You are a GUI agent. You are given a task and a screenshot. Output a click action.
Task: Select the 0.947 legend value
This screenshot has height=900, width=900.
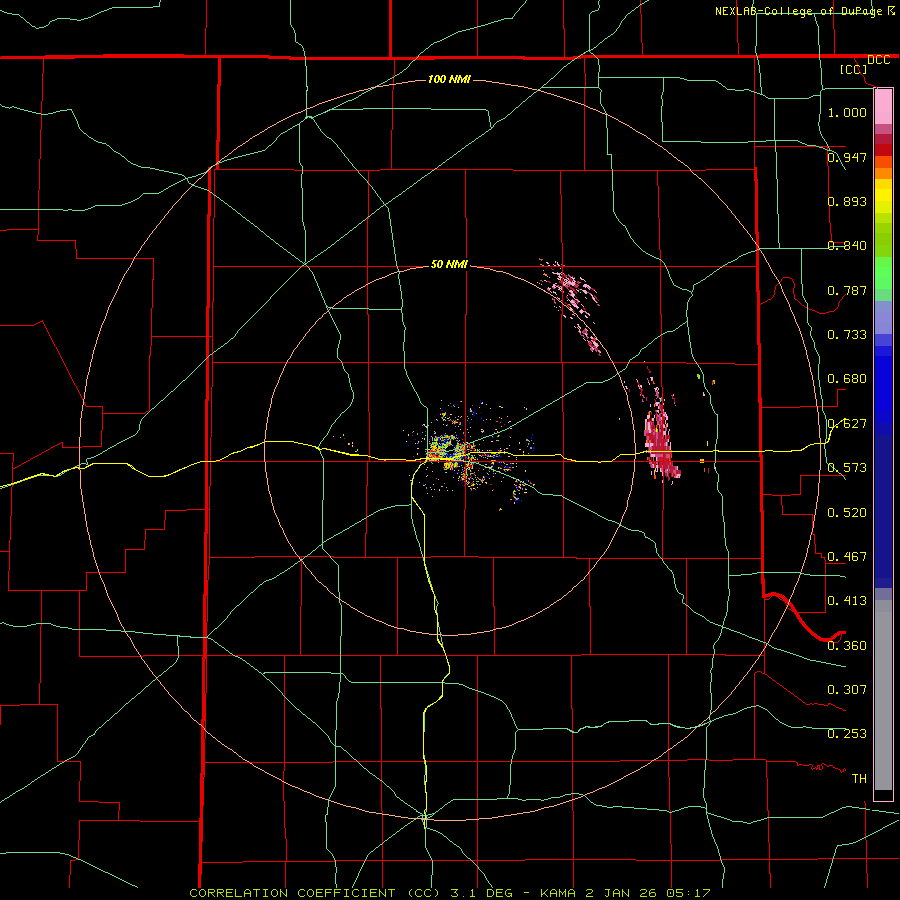point(847,157)
